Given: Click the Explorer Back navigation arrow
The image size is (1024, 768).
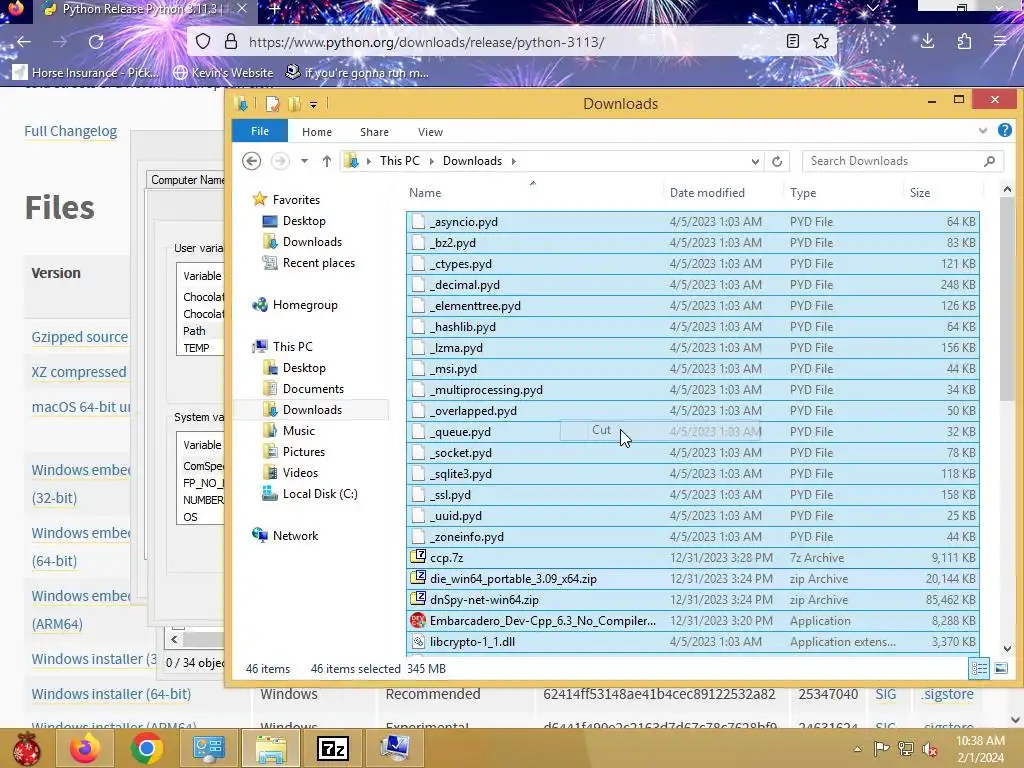Looking at the screenshot, I should [x=251, y=161].
